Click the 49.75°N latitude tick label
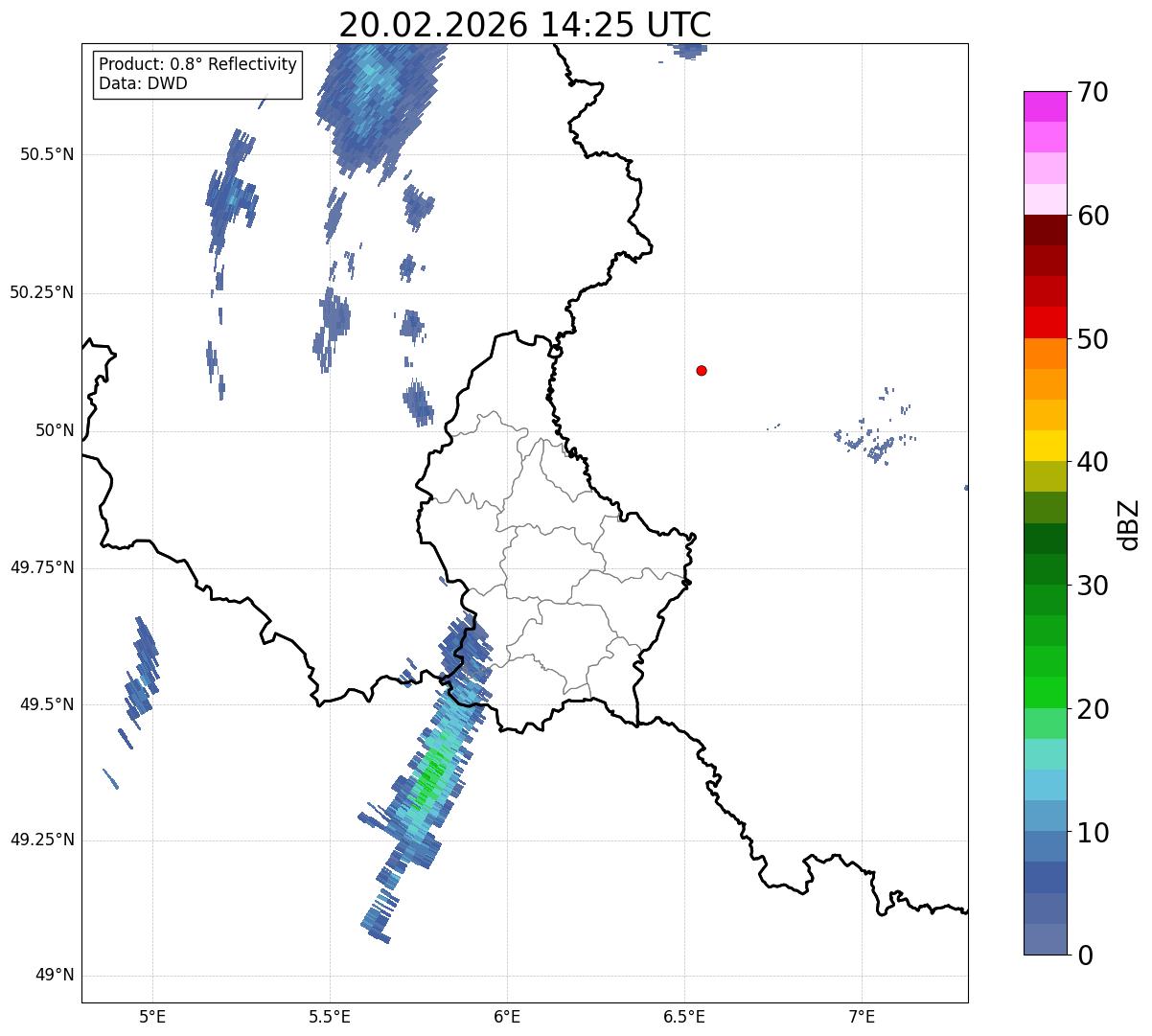1152x1036 pixels. (41, 567)
